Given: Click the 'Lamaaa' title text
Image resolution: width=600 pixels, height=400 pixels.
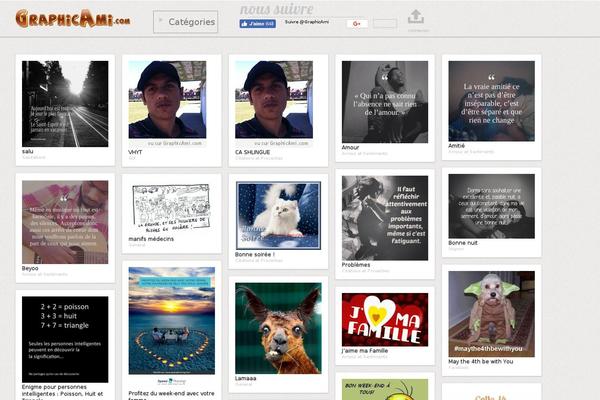Looking at the screenshot, I should pos(246,378).
